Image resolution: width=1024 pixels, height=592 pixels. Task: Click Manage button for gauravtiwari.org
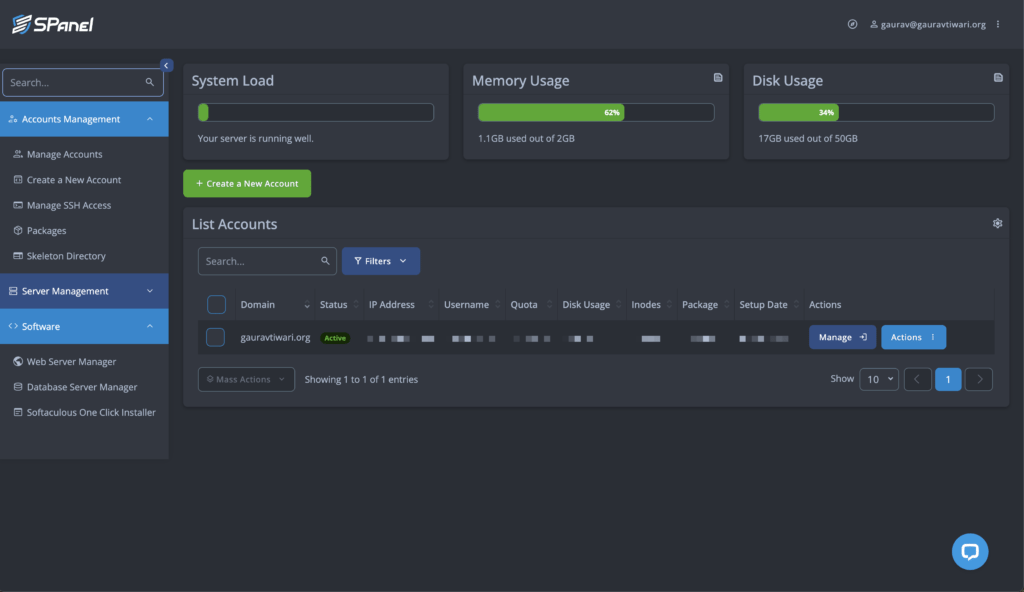842,338
